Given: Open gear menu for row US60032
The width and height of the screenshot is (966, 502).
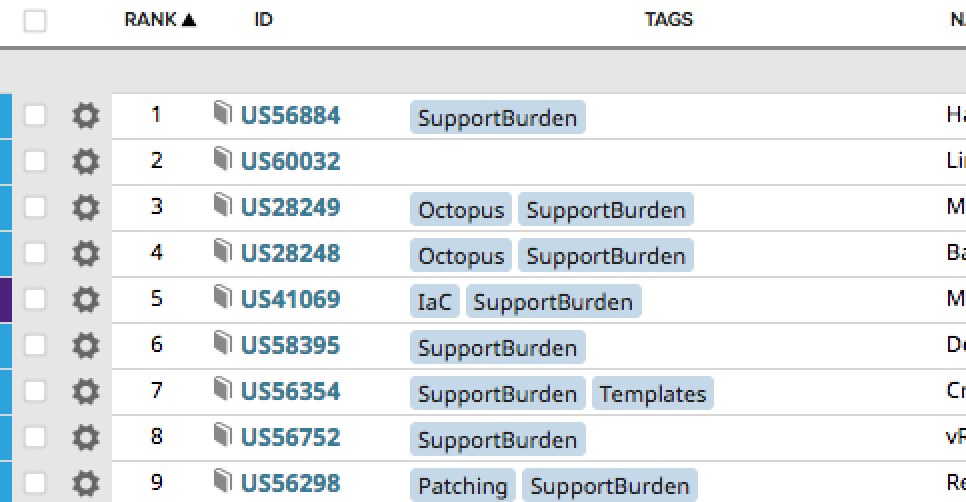Looking at the screenshot, I should point(86,161).
